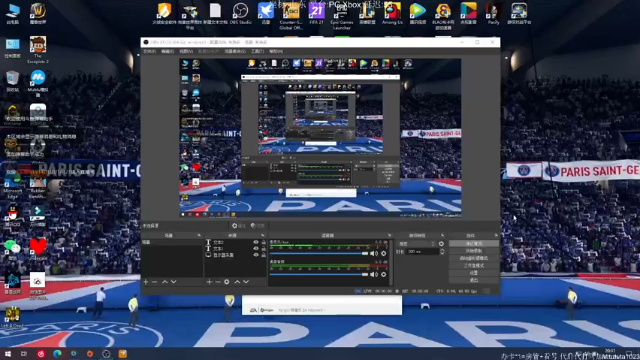
Task: Click the 开始录制 start recording button
Action: coord(473,251)
